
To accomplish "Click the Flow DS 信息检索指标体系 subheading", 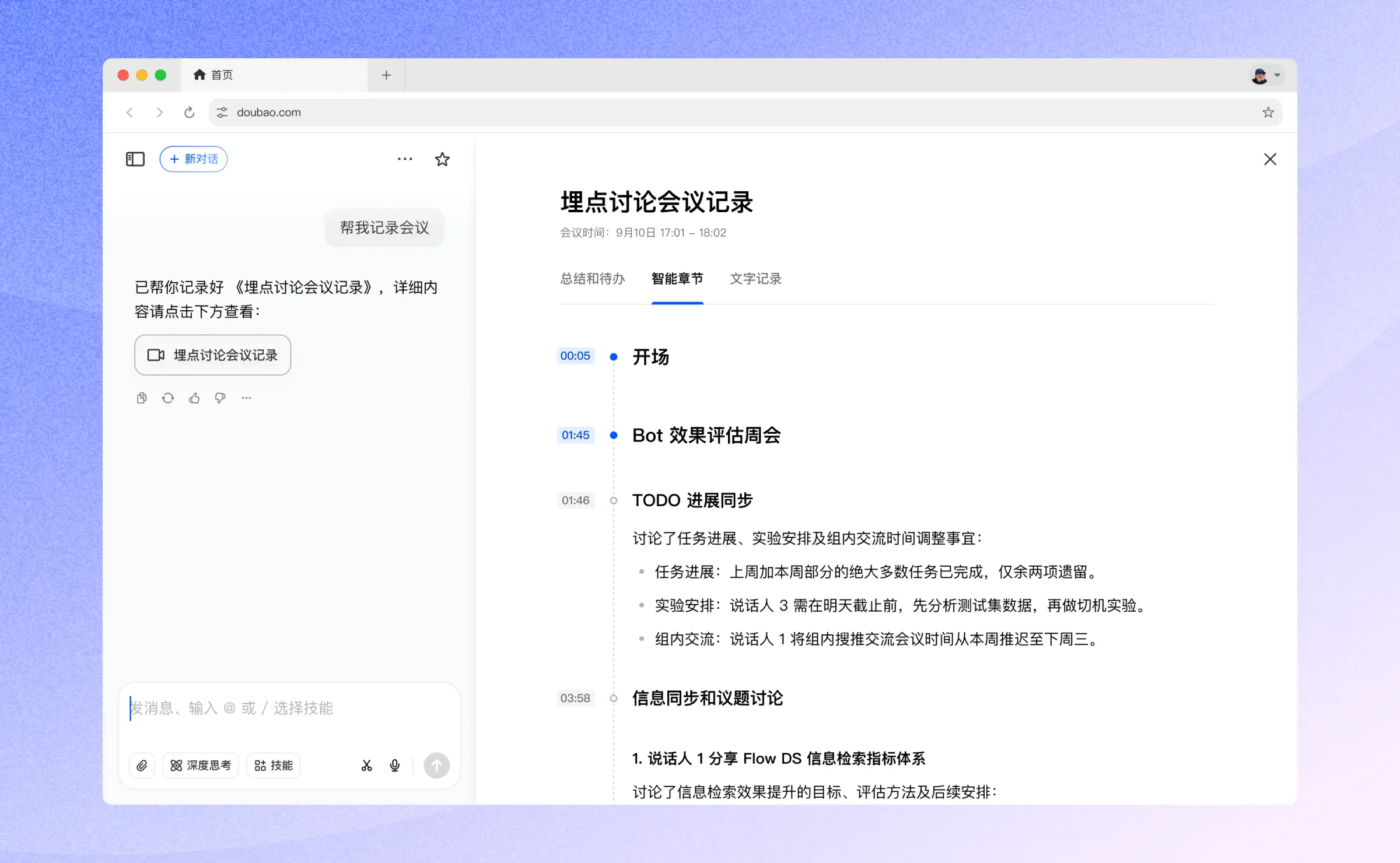I will [779, 759].
